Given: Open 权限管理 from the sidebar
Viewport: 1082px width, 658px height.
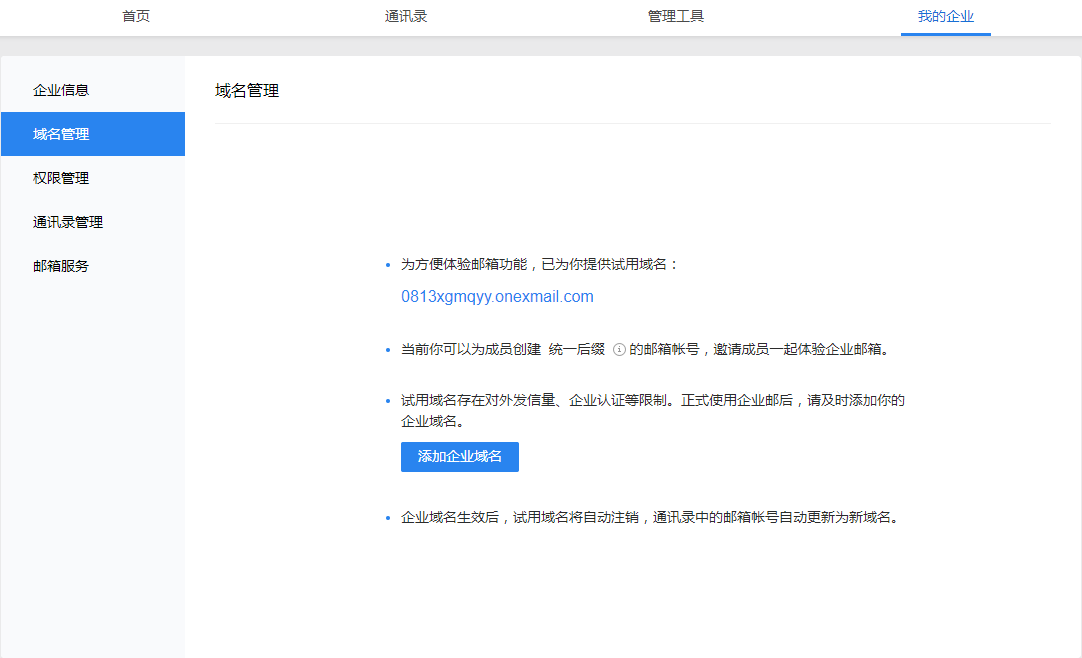Looking at the screenshot, I should click(x=61, y=178).
